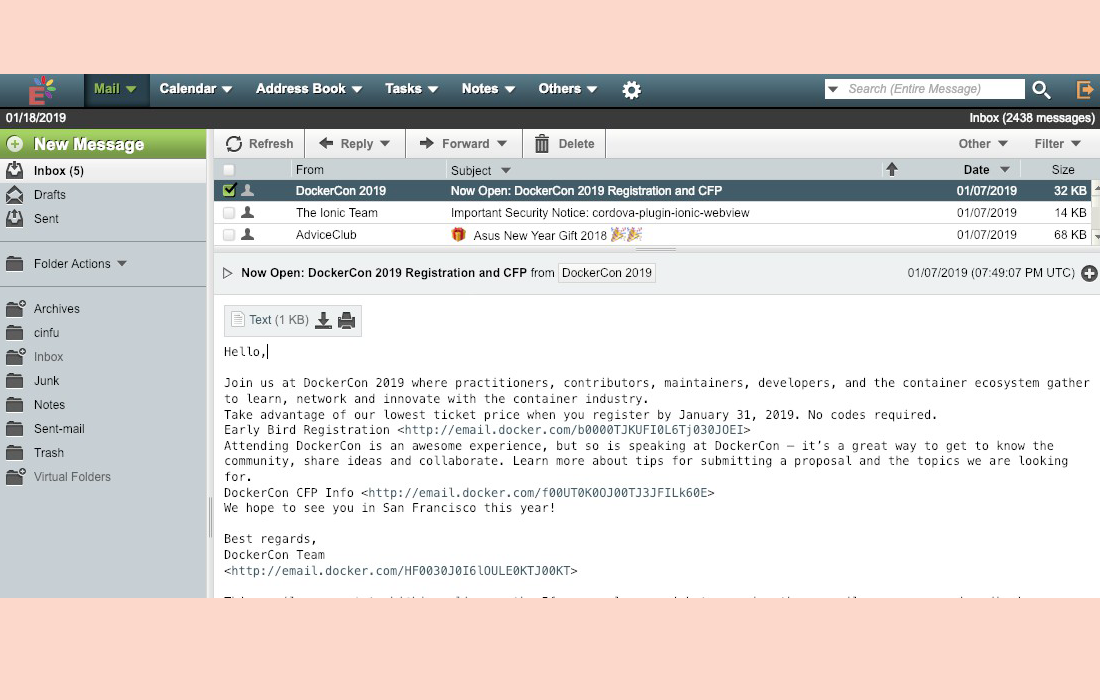This screenshot has width=1100, height=700.
Task: Click the text document icon in attachment box
Action: (238, 319)
